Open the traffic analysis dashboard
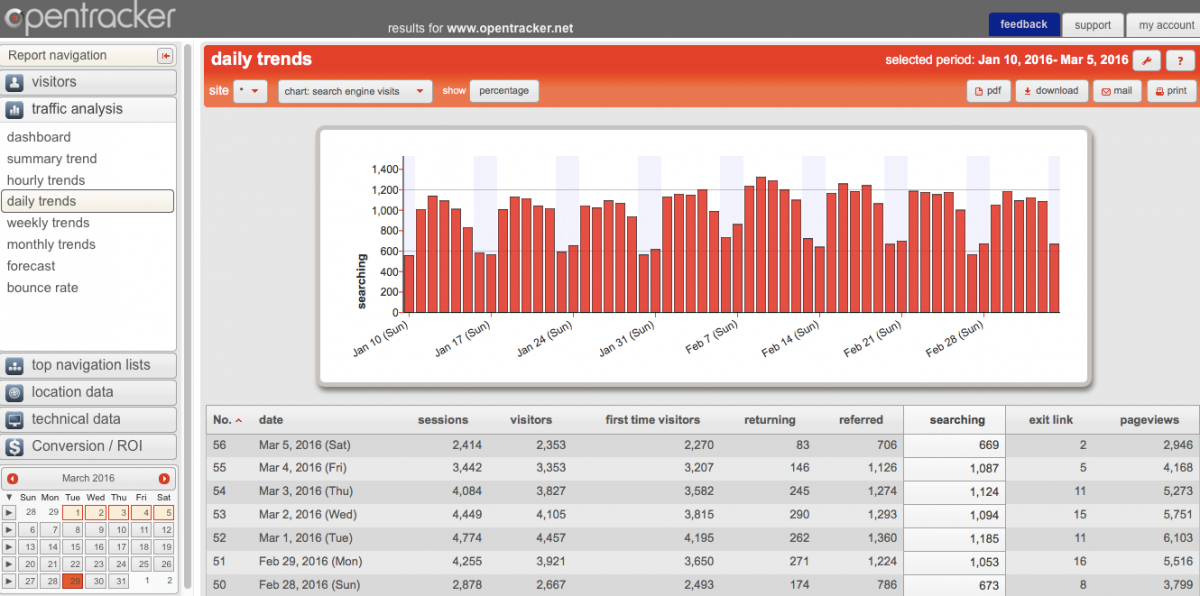The height and width of the screenshot is (596, 1200). coord(39,137)
